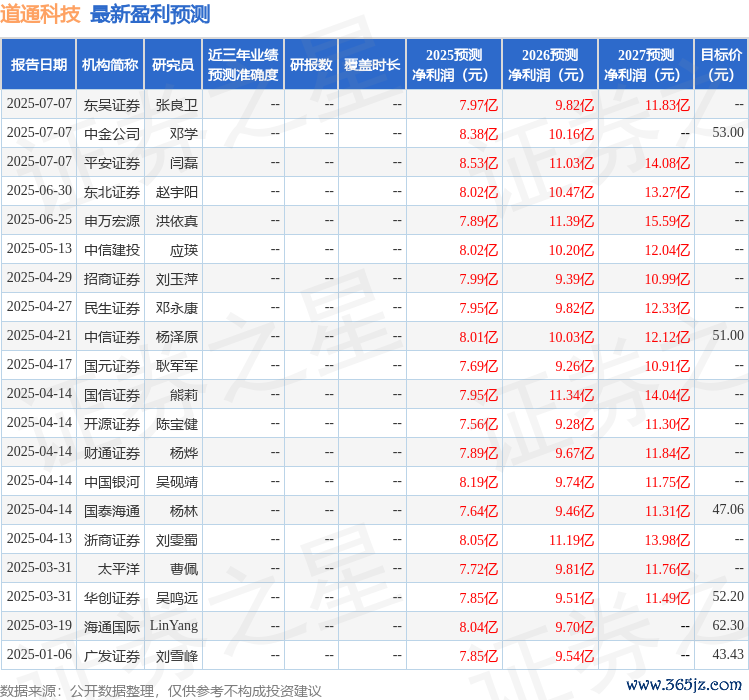Click analyst name 应瑛
This screenshot has width=749, height=700.
(184, 250)
